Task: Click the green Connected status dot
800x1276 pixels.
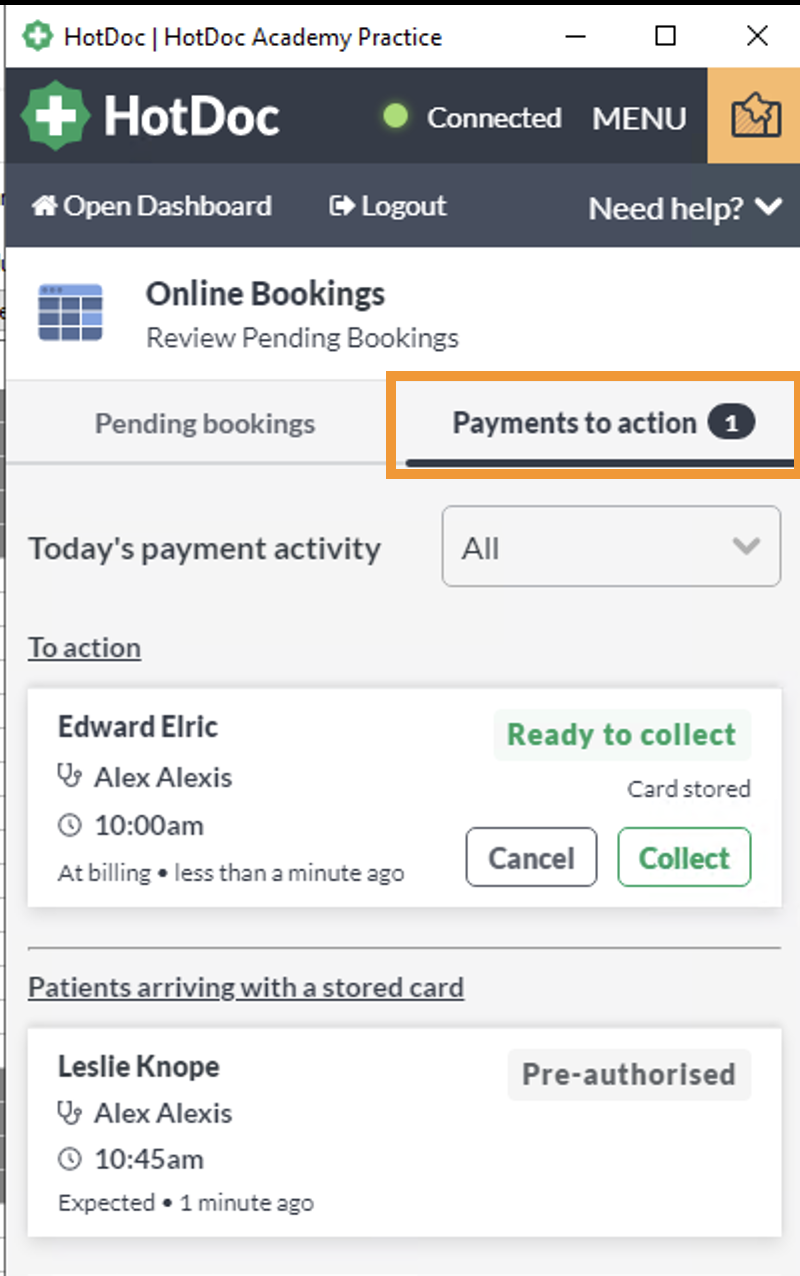Action: (396, 116)
